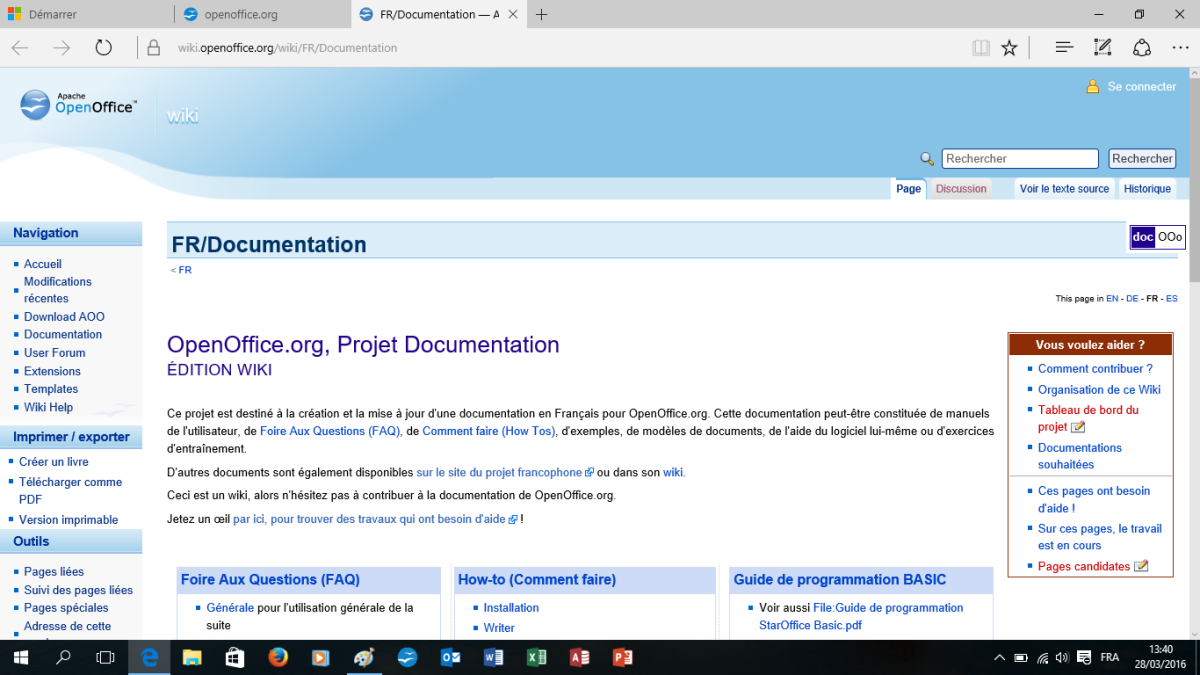The width and height of the screenshot is (1200, 675).
Task: Click the Wiki Help sidebar link
Action: pos(48,407)
